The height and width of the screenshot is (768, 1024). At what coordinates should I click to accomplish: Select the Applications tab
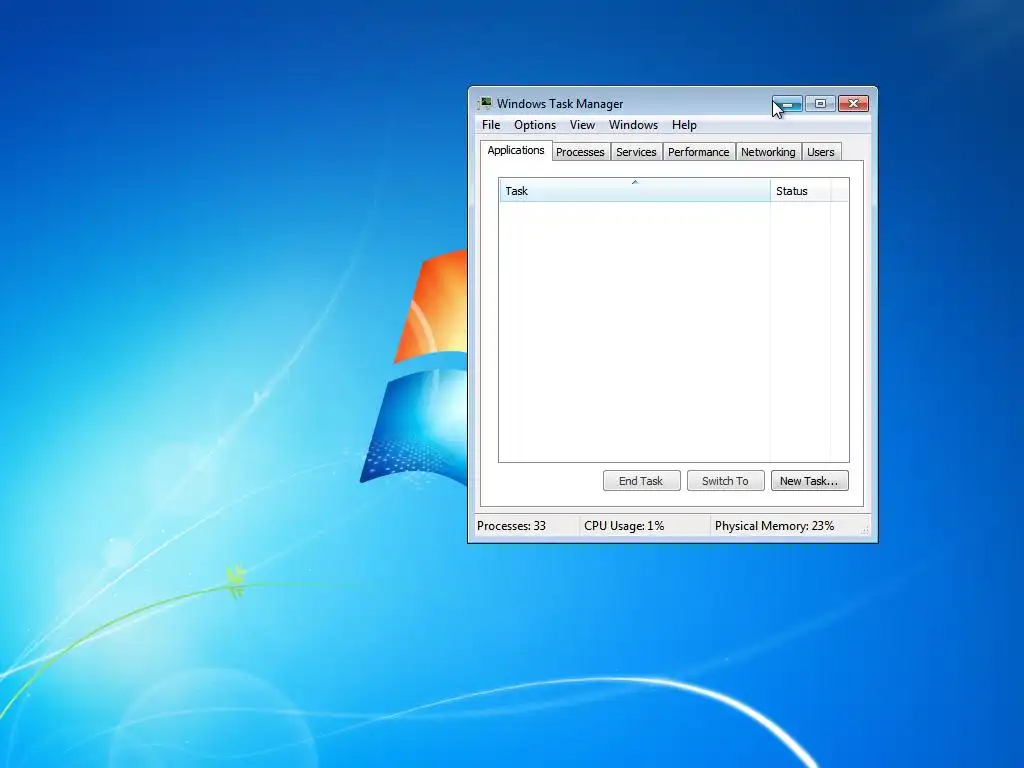(x=516, y=150)
